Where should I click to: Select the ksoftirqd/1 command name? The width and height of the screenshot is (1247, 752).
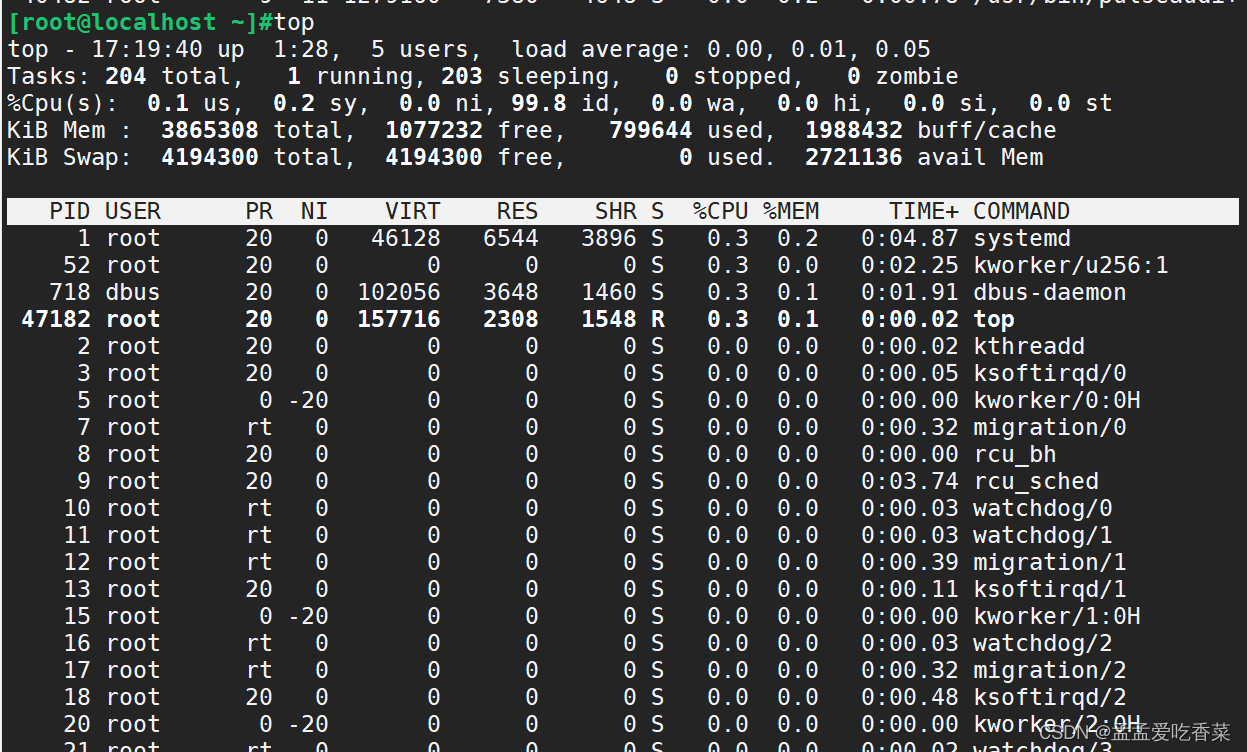point(1050,589)
